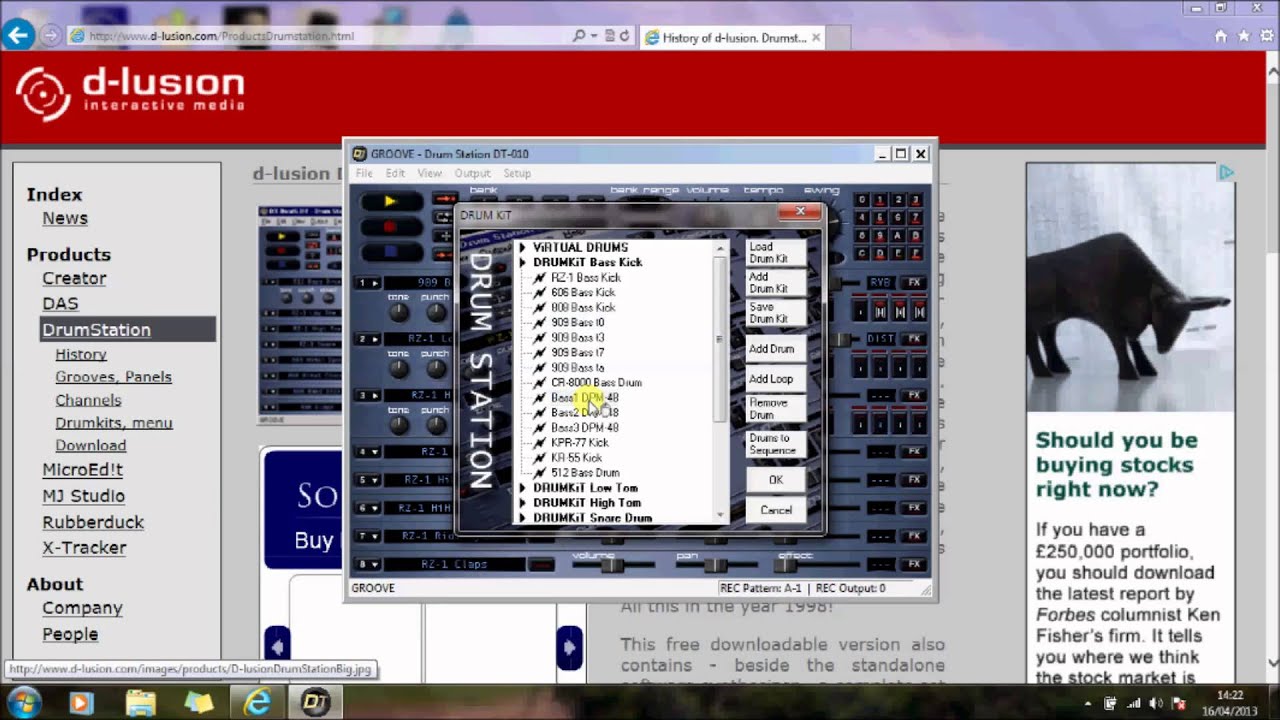Click Cancel in the Drum Kit dialog
This screenshot has width=1280, height=720.
(x=775, y=510)
